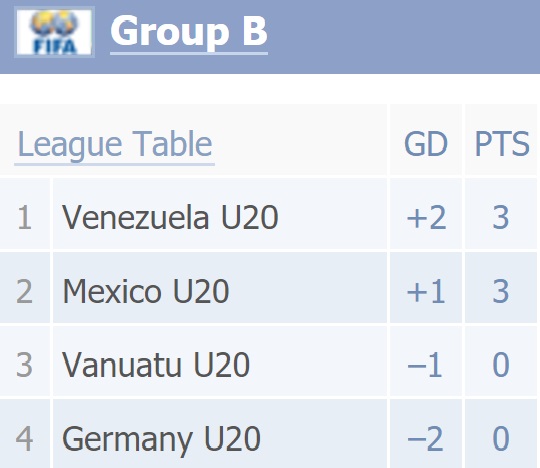The height and width of the screenshot is (468, 540).
Task: Select the GD column header
Action: point(426,144)
